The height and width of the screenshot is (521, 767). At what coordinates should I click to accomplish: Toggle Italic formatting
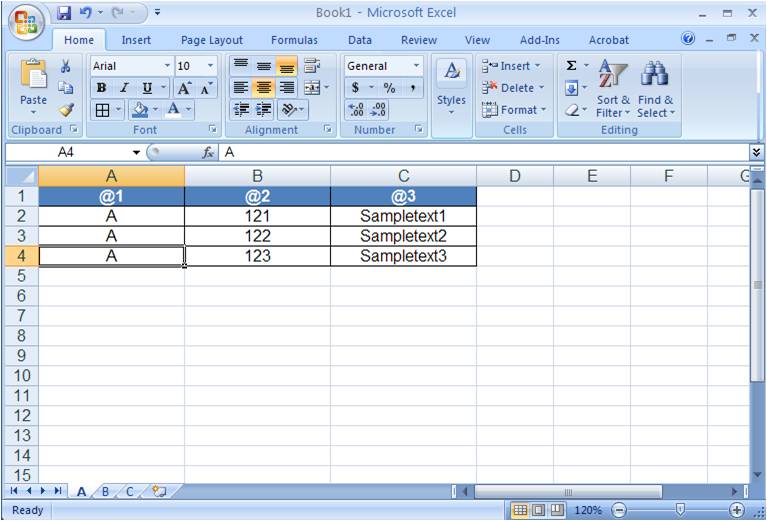point(124,88)
